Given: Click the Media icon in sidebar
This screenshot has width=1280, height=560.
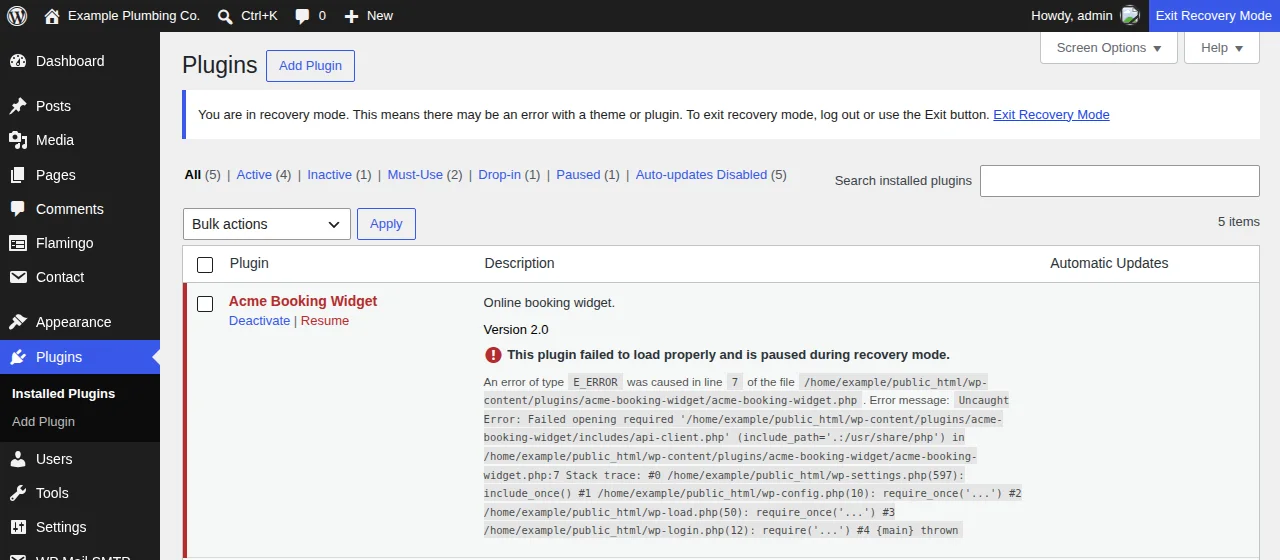Looking at the screenshot, I should click(18, 140).
